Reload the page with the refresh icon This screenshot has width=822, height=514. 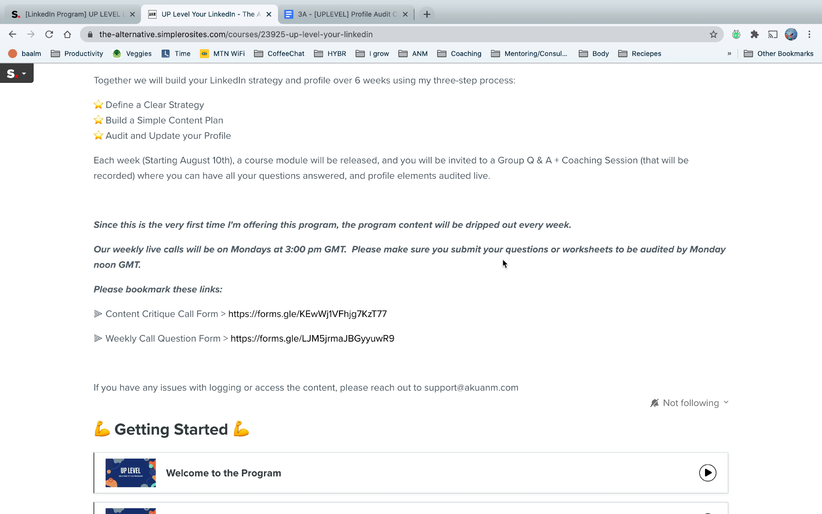pos(49,34)
